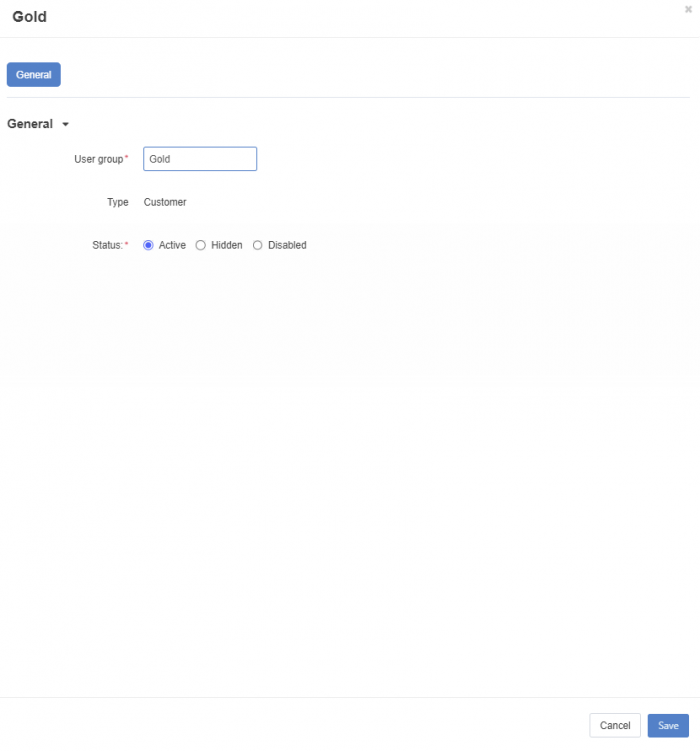Click the Status label
The width and height of the screenshot is (700, 751).
pos(108,245)
